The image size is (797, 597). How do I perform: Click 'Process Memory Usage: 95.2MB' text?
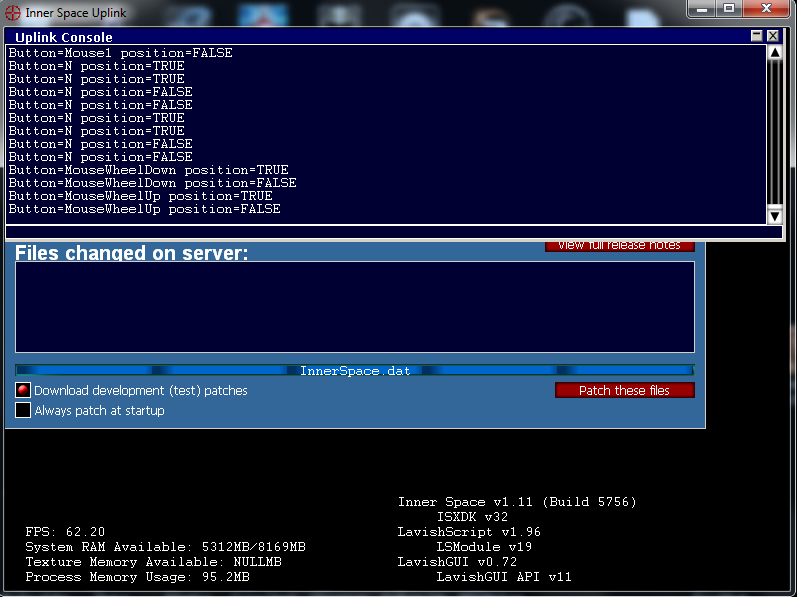pyautogui.click(x=138, y=577)
